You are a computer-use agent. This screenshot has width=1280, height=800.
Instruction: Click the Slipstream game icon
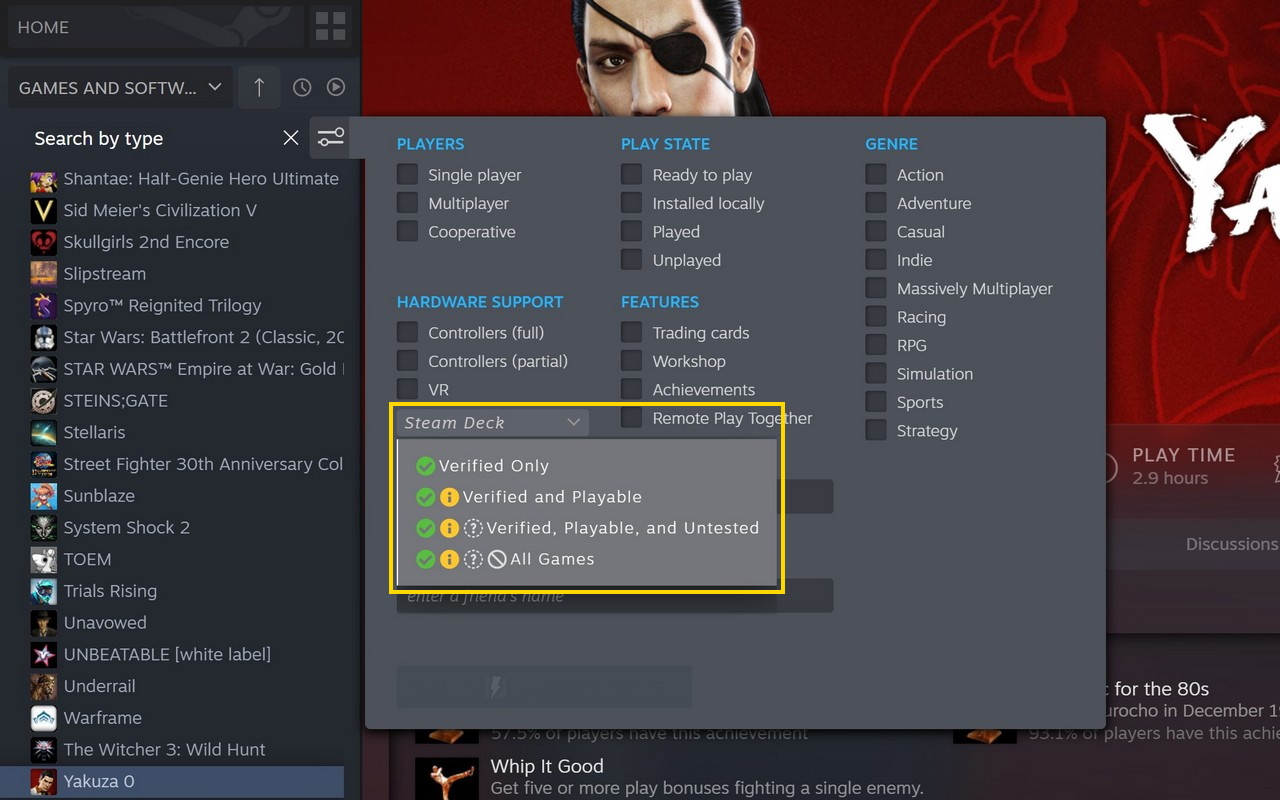[x=43, y=274]
